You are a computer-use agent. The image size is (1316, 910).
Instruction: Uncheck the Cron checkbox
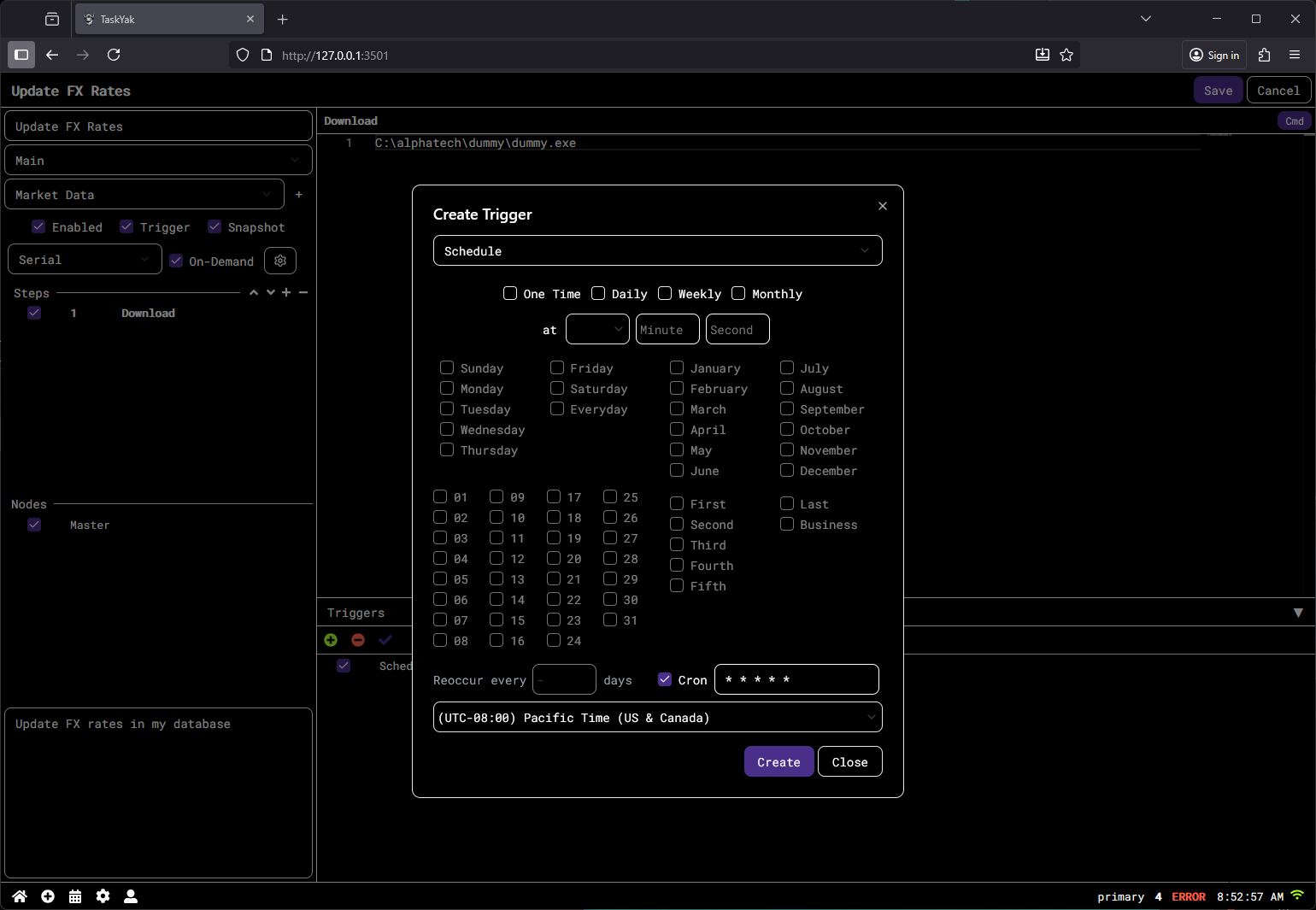(665, 679)
